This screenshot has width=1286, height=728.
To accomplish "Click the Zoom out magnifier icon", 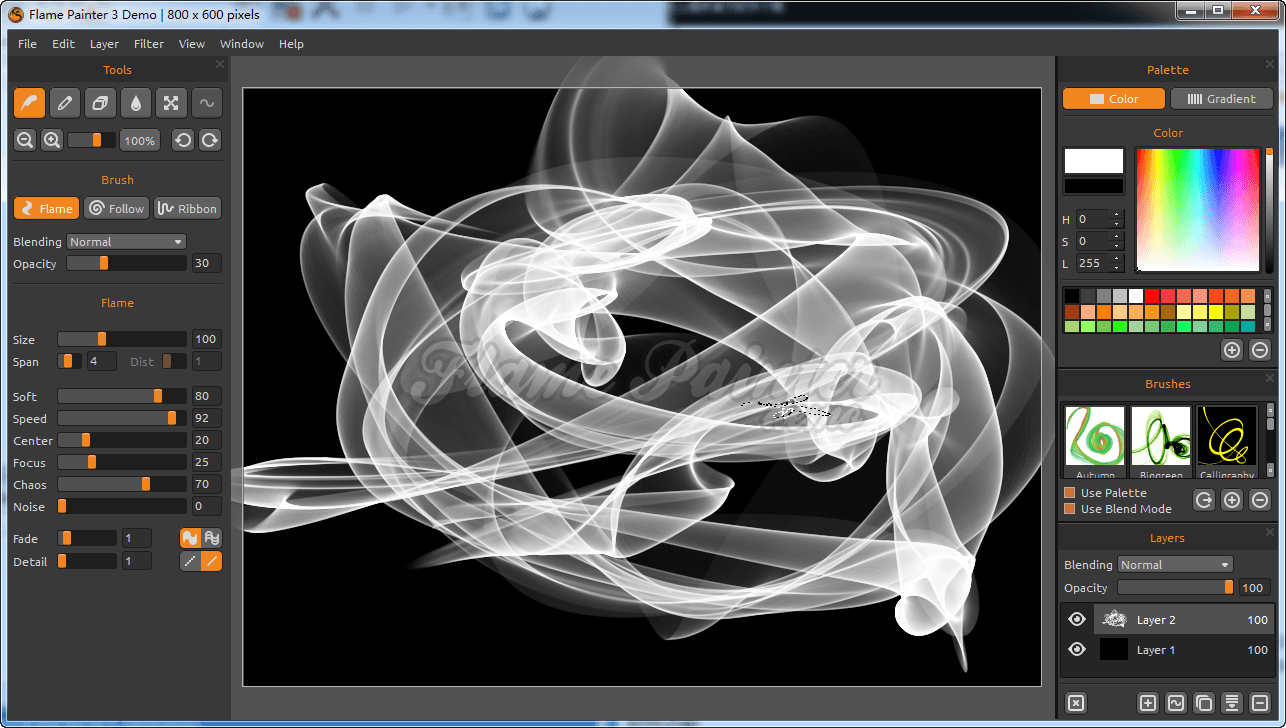I will [24, 139].
